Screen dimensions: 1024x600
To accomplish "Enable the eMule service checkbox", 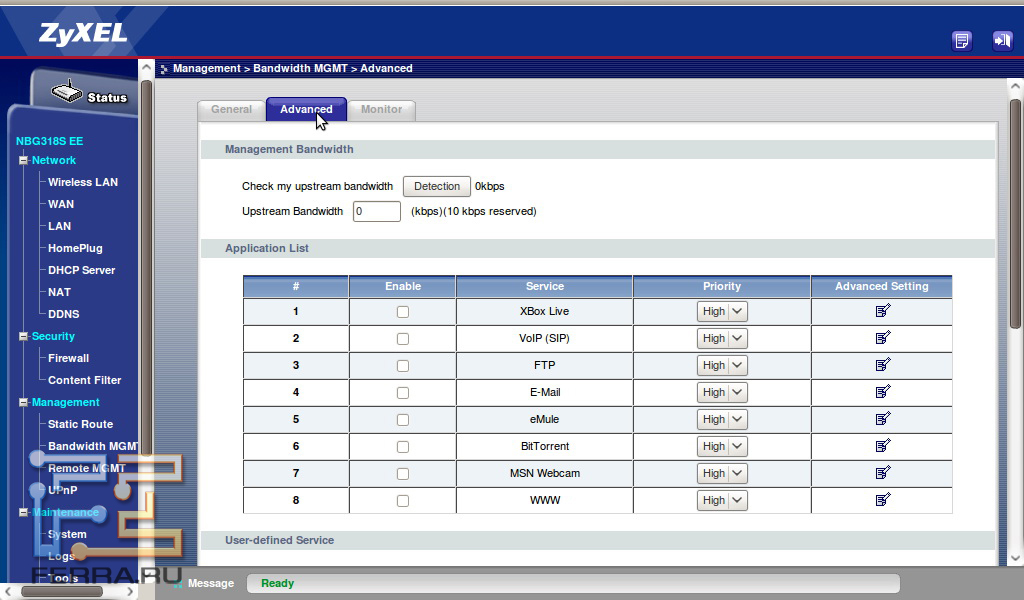I will [403, 420].
